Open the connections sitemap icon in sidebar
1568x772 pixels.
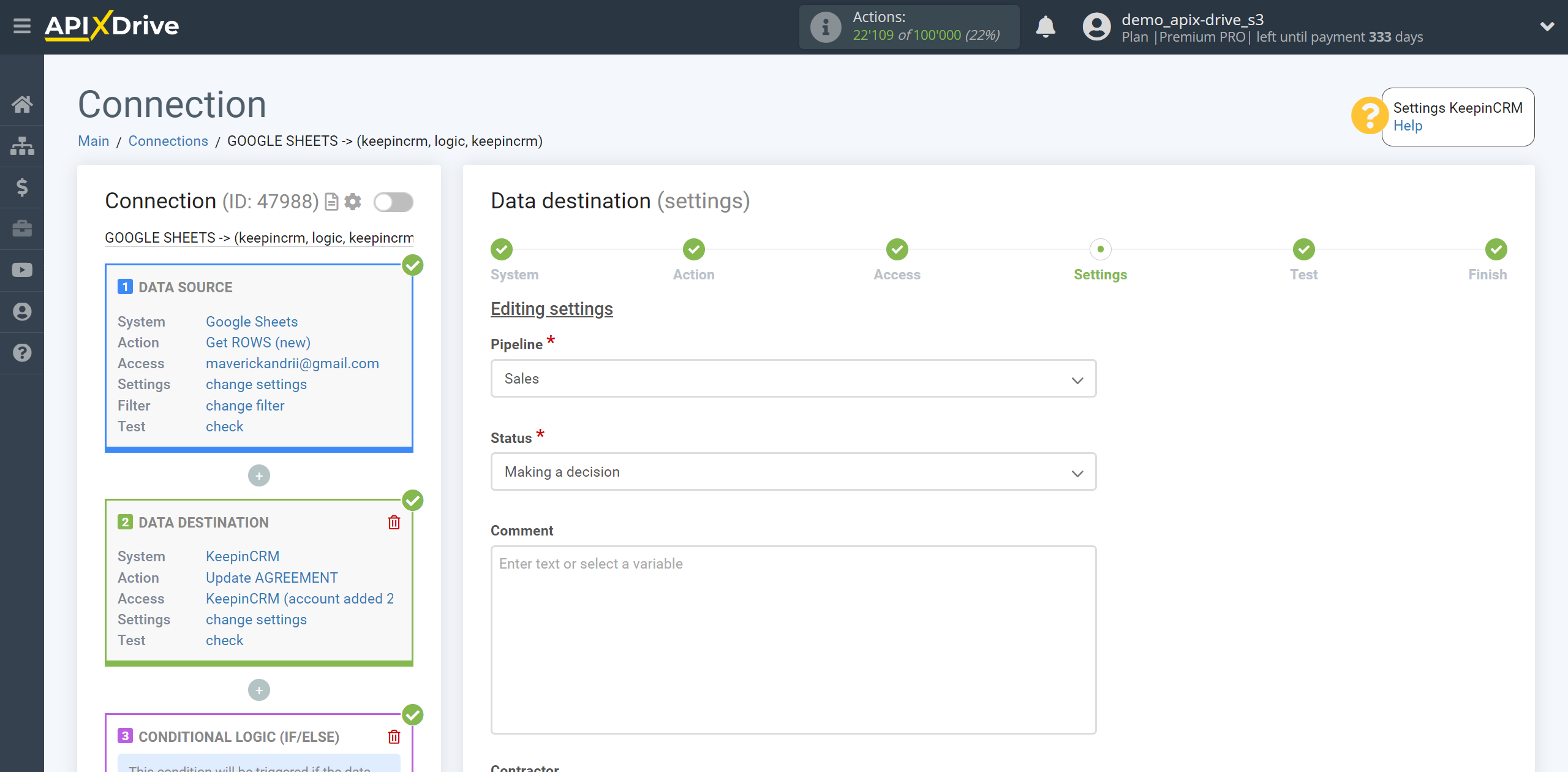(x=22, y=146)
